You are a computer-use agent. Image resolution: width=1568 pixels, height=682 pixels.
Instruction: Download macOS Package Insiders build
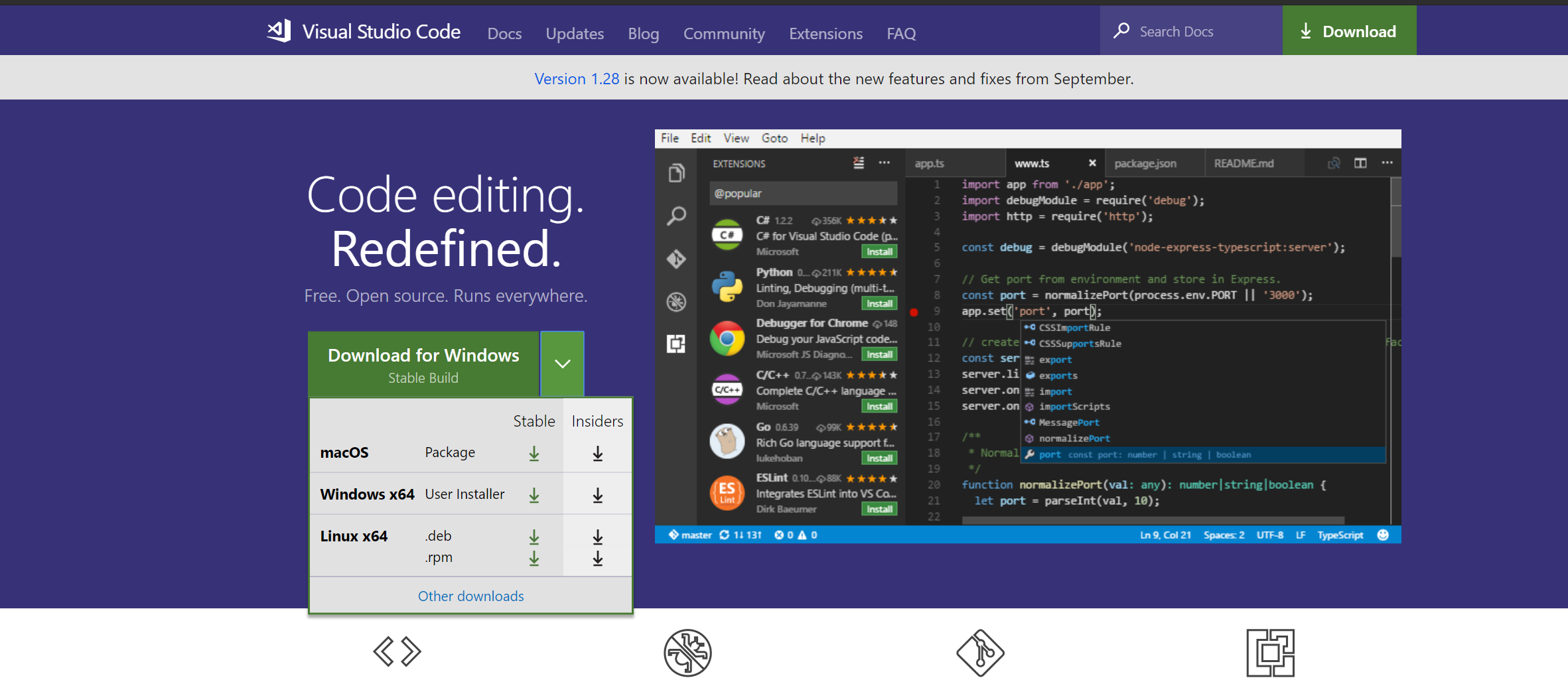click(598, 454)
